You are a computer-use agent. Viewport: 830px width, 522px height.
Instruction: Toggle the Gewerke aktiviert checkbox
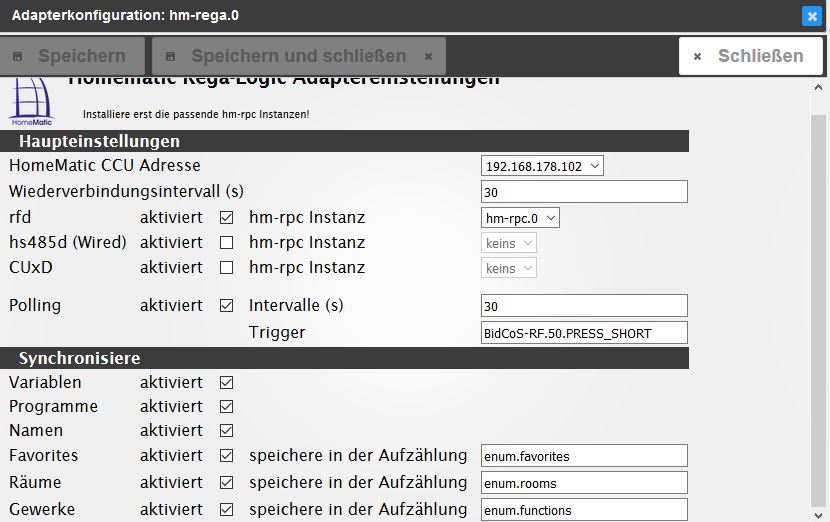(x=227, y=509)
